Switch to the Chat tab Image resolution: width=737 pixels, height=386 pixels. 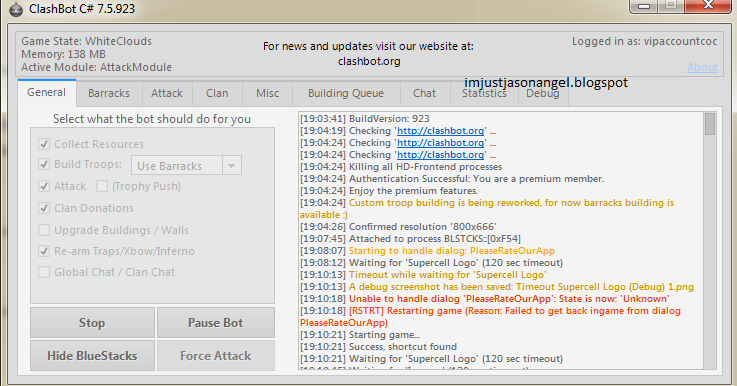tap(424, 93)
